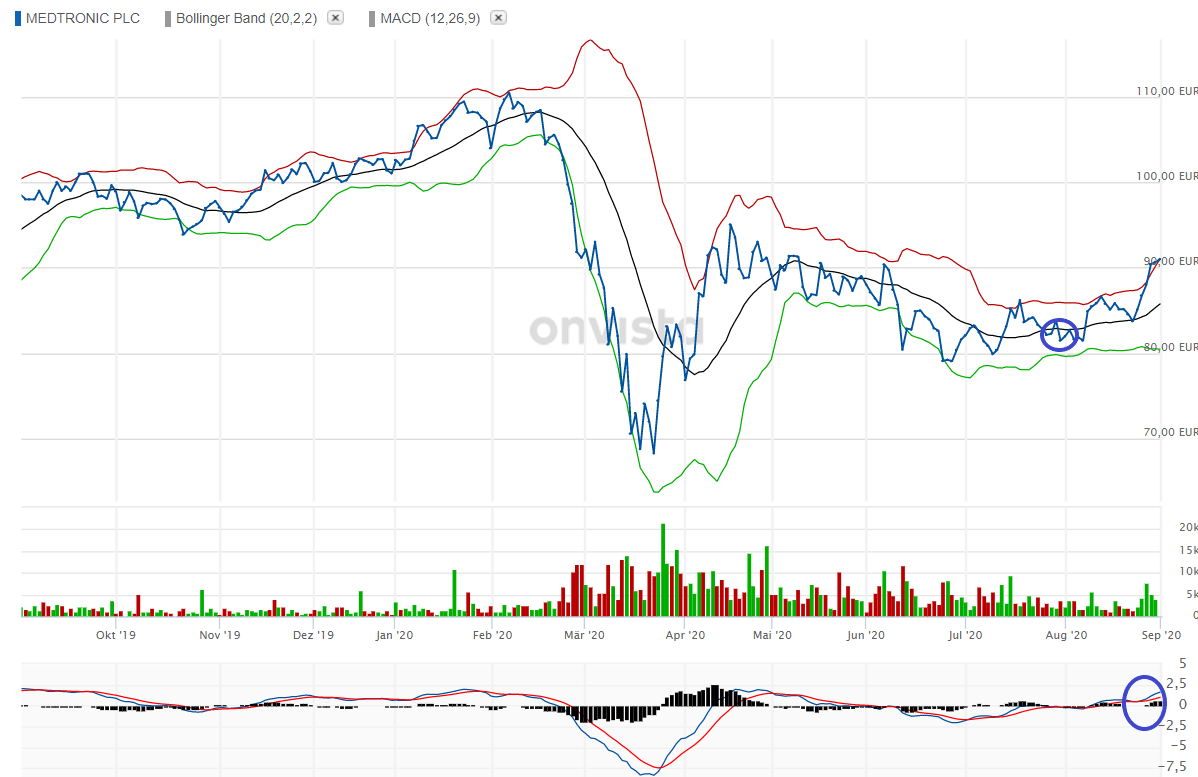Select the MEDTRONIC PLC legend label
Viewport: 1198px width, 777px height.
83,18
